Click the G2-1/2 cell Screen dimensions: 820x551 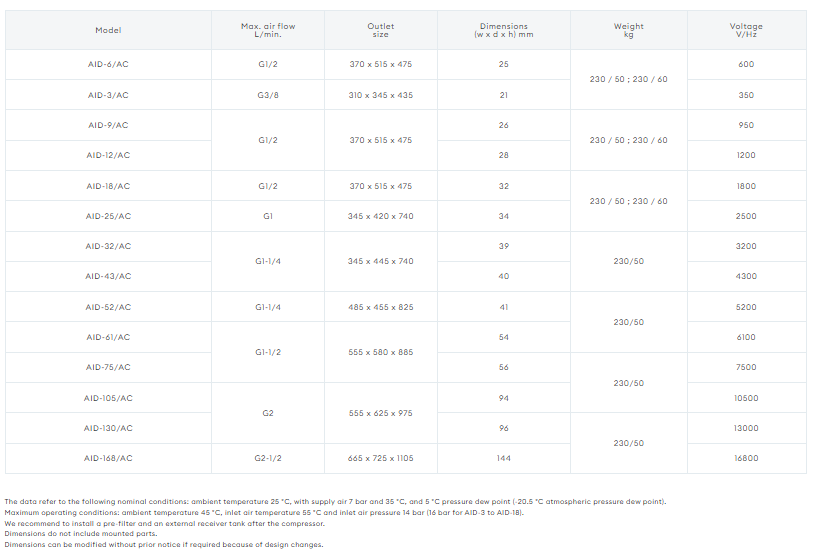pos(268,458)
